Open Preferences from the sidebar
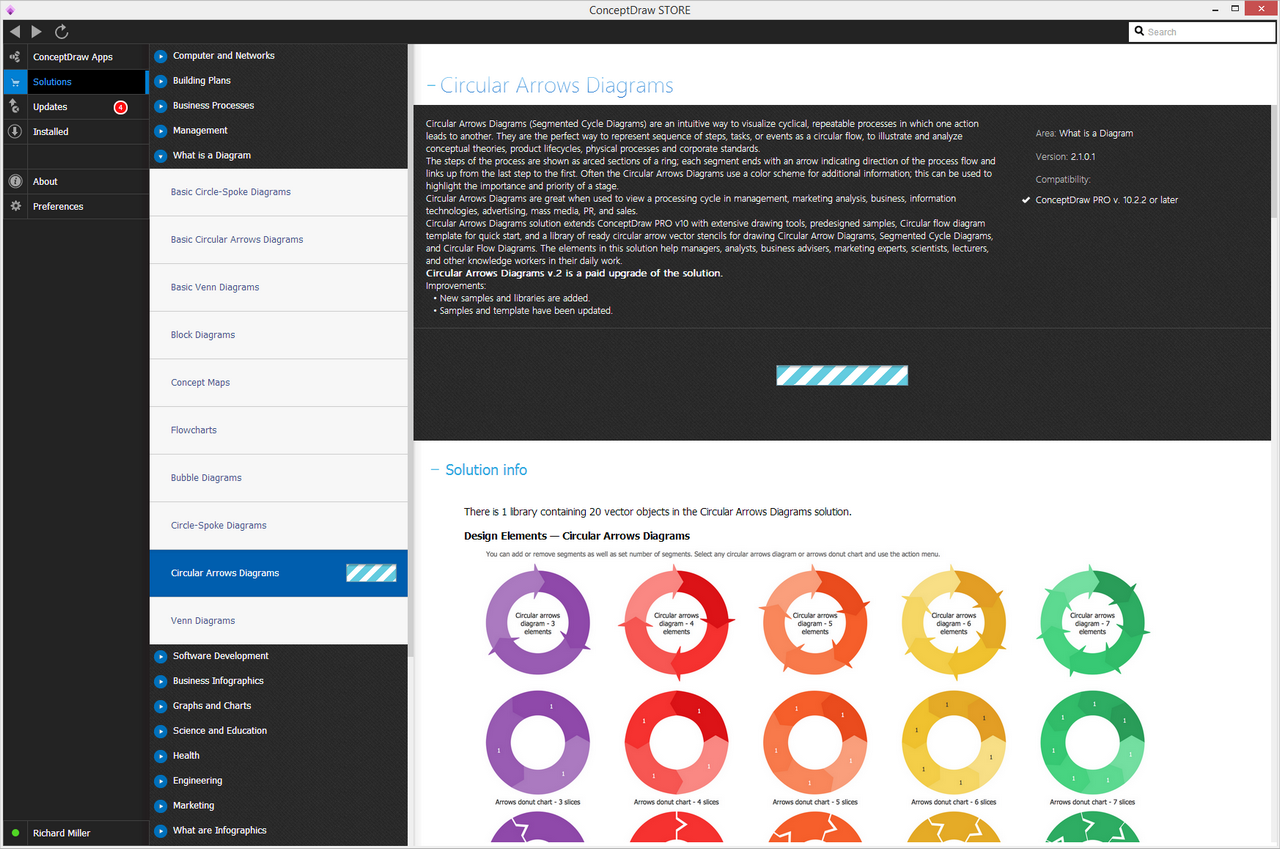This screenshot has height=849, width=1280. [x=58, y=207]
